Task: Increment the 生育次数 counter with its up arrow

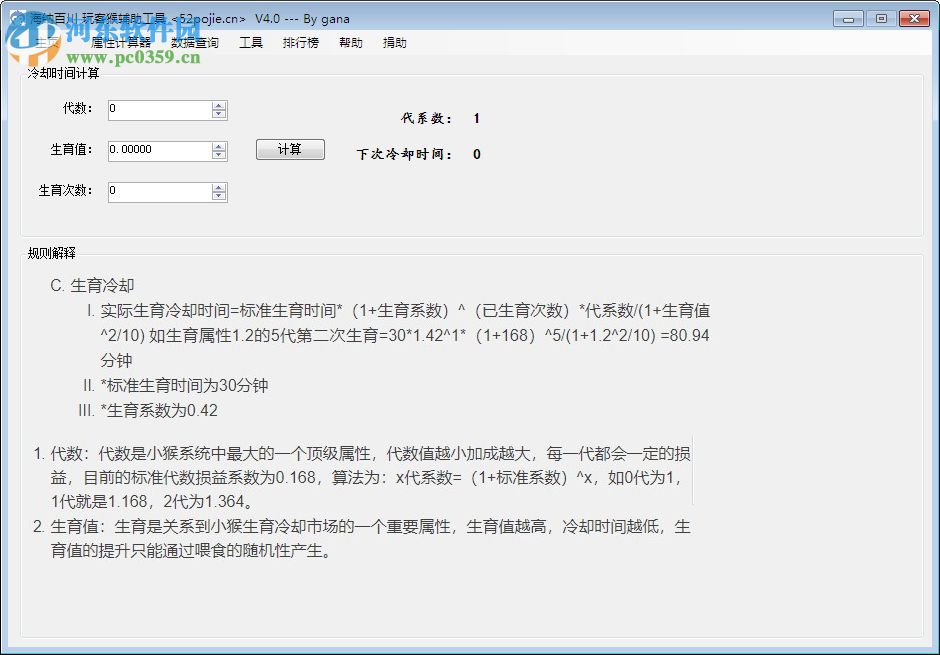Action: [219, 188]
